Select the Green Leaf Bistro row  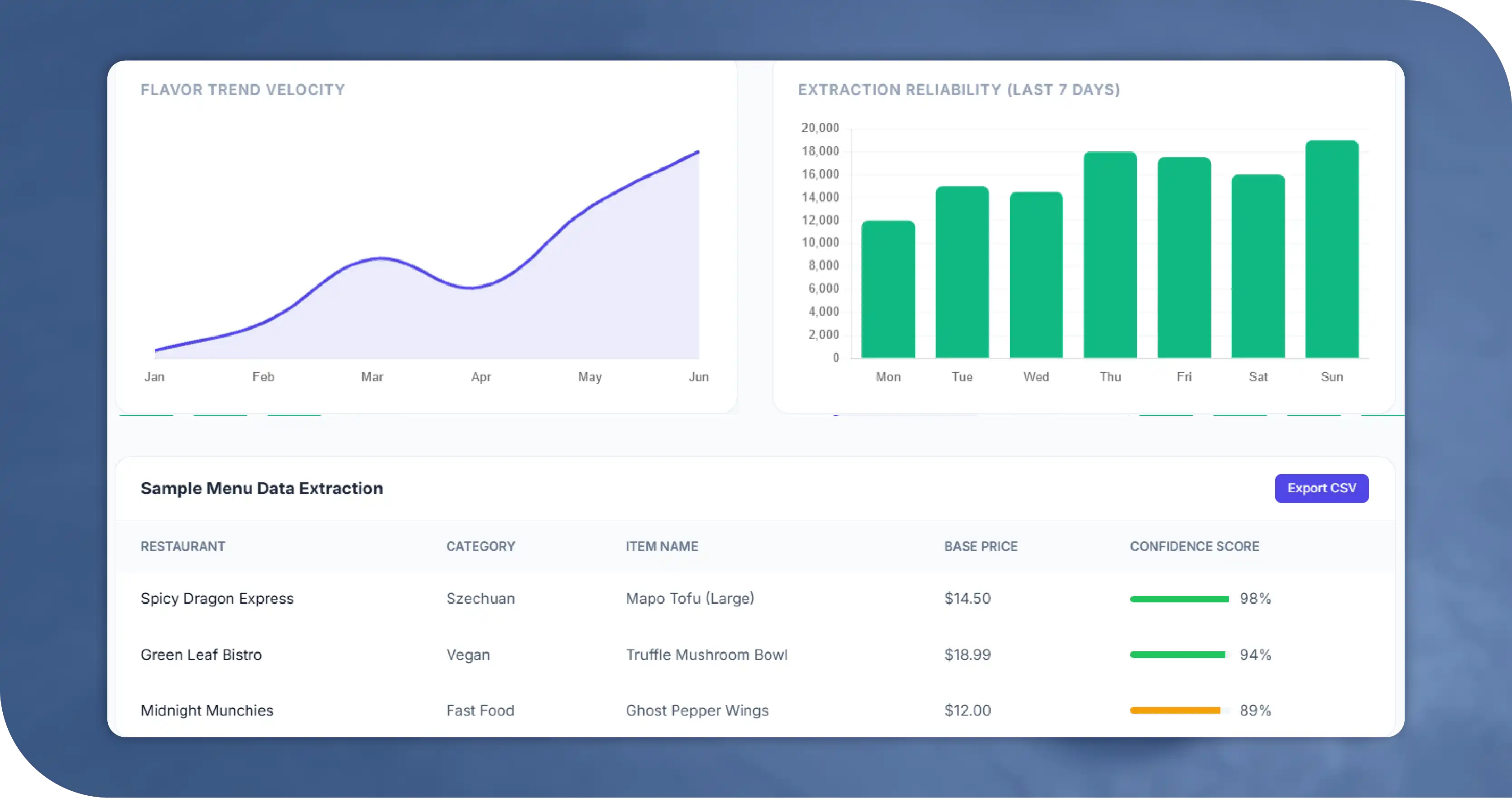tap(201, 655)
